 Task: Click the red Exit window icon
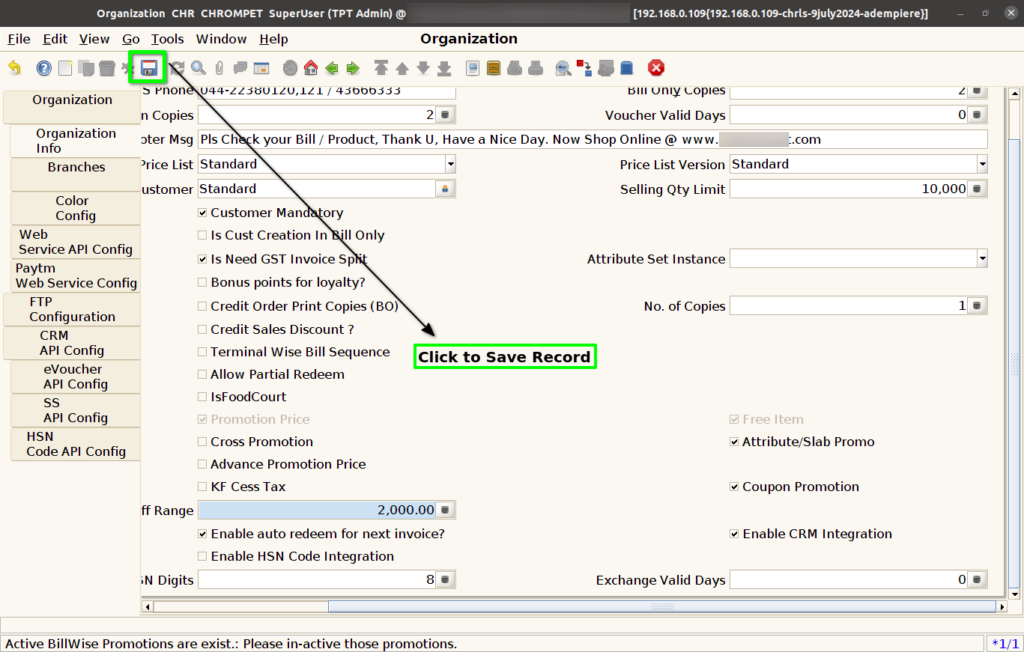656,68
